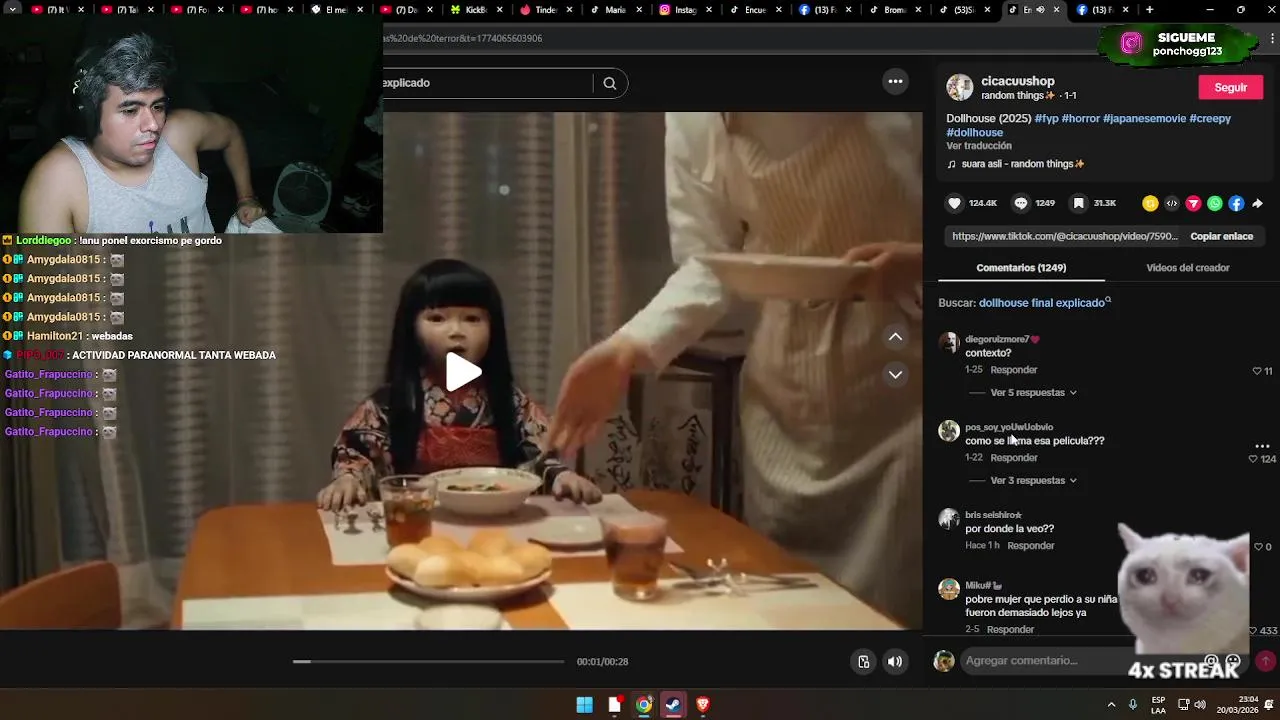The width and height of the screenshot is (1280, 720).
Task: Click Copiar enlace button
Action: click(x=1221, y=236)
